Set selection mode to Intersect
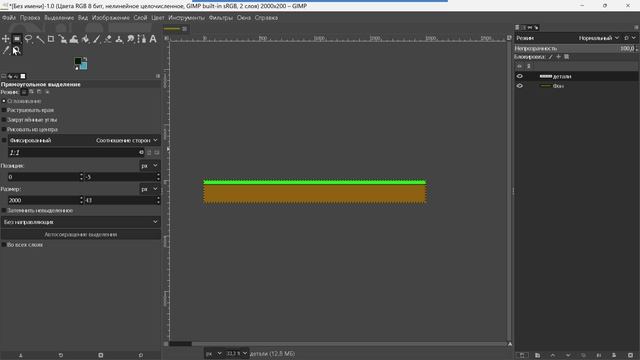This screenshot has height=360, width=640. coord(47,92)
